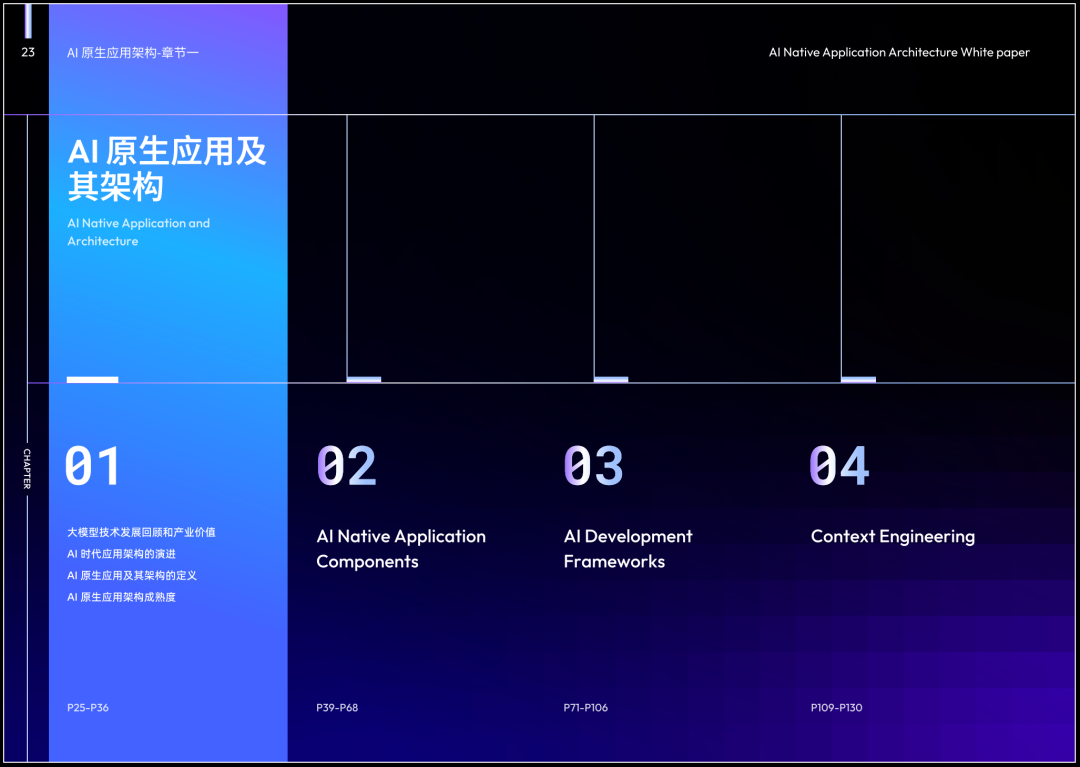Click page range P25-P36
The image size is (1080, 767).
88,707
